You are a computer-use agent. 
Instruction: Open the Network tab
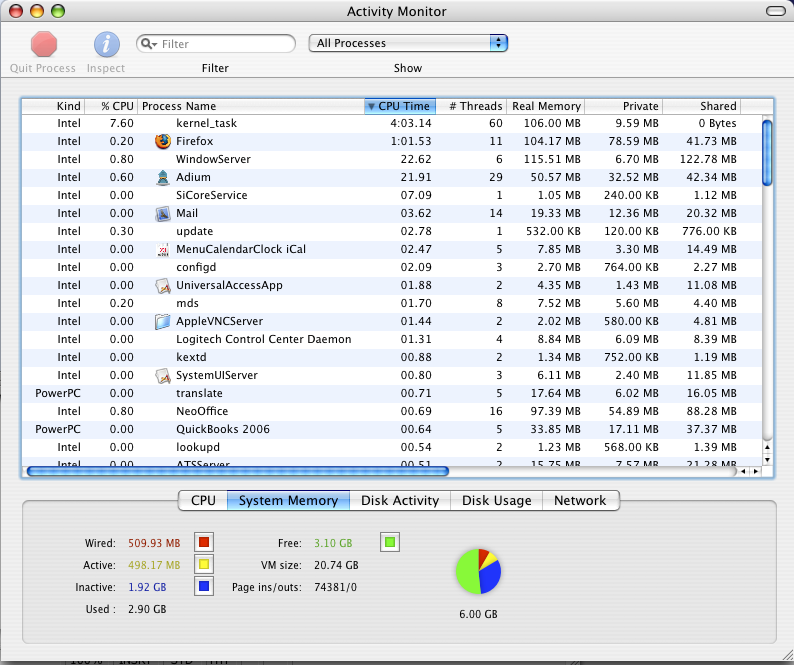pyautogui.click(x=580, y=500)
